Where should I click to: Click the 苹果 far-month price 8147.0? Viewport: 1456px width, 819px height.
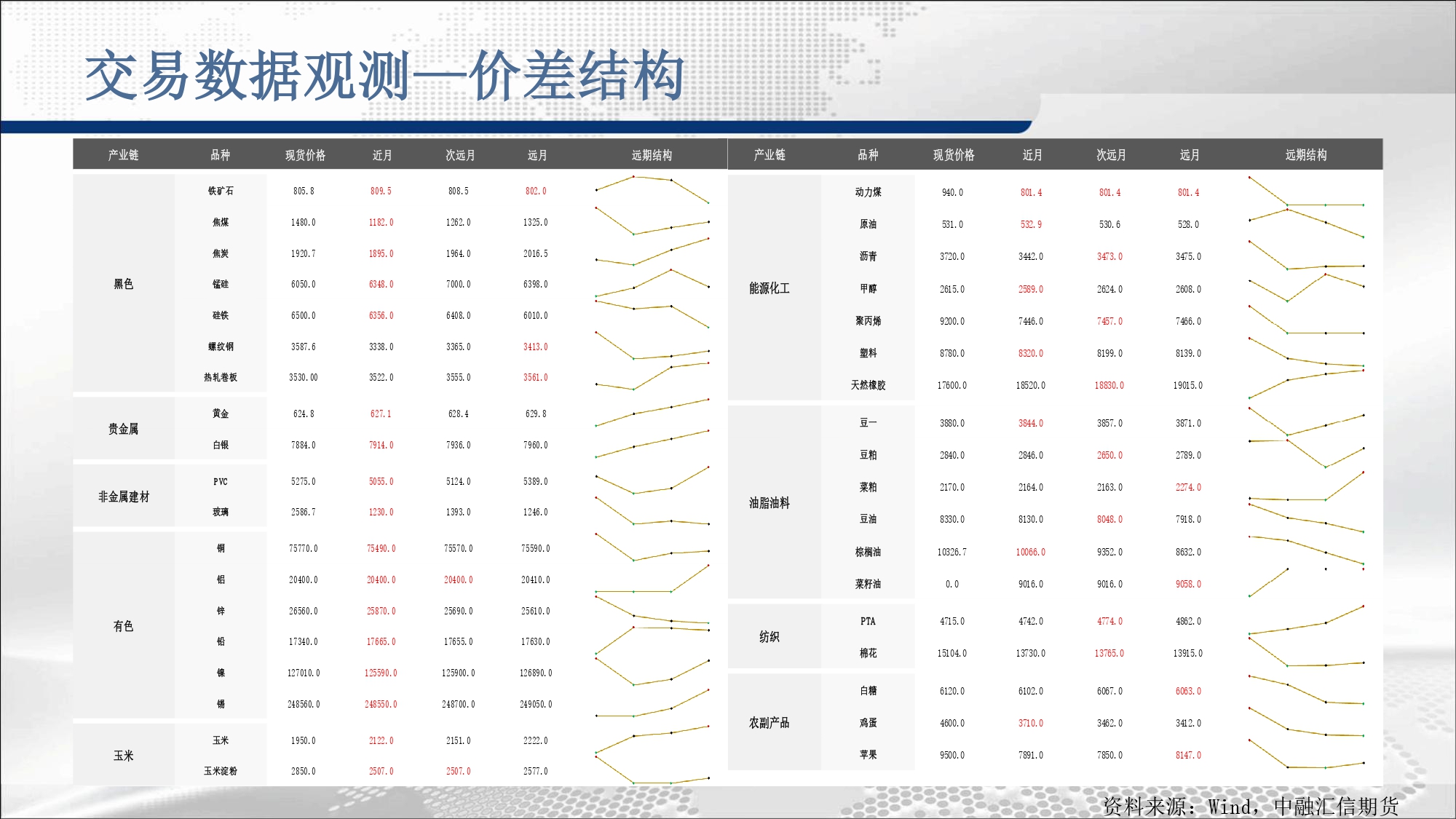pos(1188,755)
